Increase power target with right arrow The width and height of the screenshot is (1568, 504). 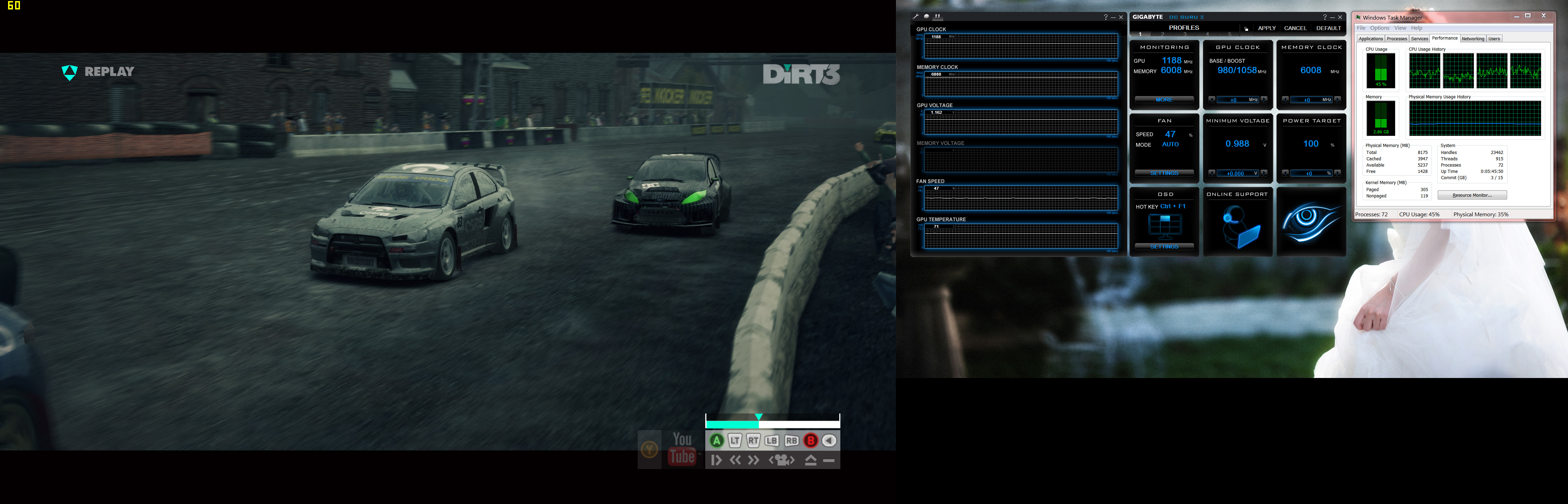pos(1337,173)
